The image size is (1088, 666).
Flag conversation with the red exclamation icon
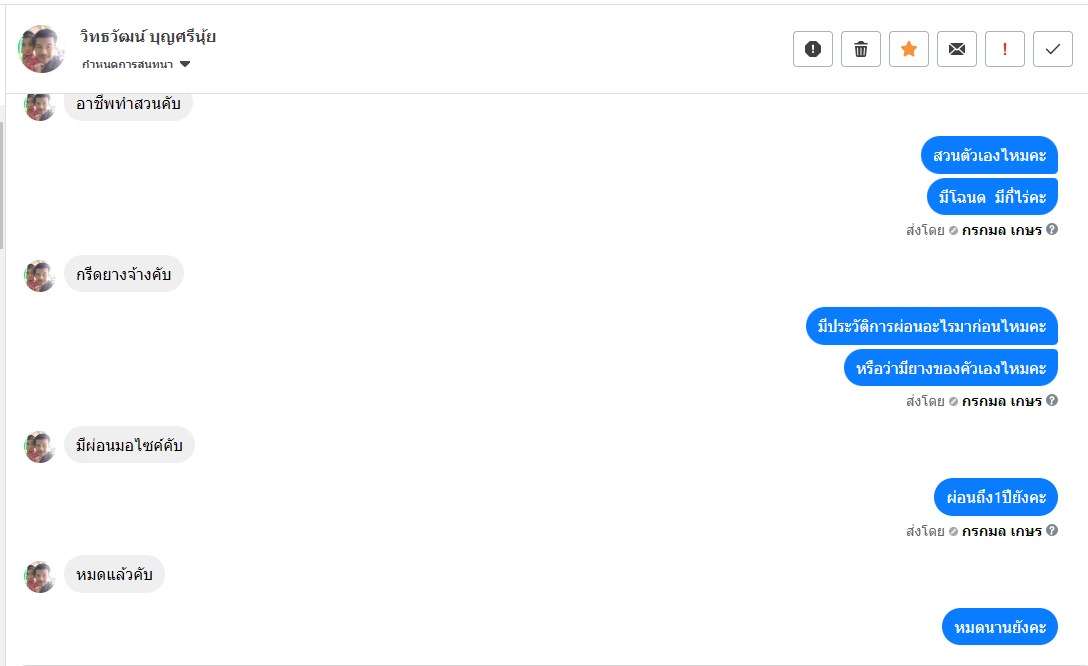pos(1004,49)
